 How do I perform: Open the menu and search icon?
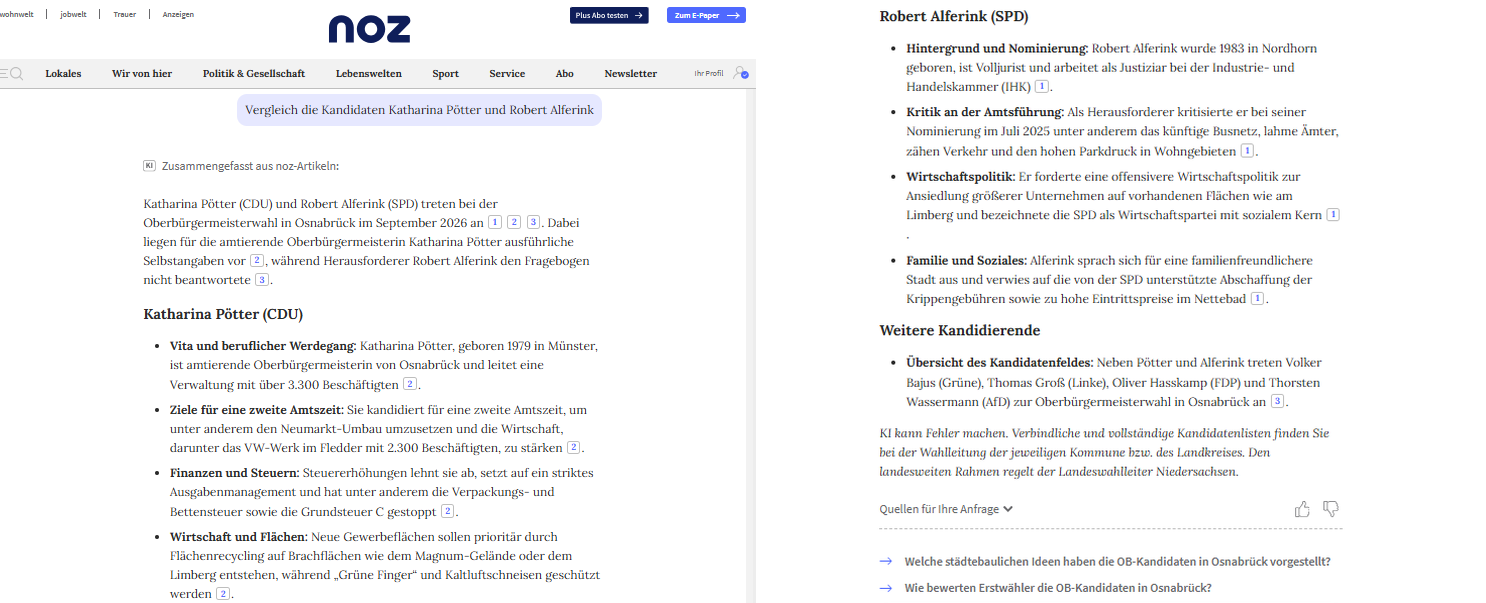pyautogui.click(x=11, y=73)
